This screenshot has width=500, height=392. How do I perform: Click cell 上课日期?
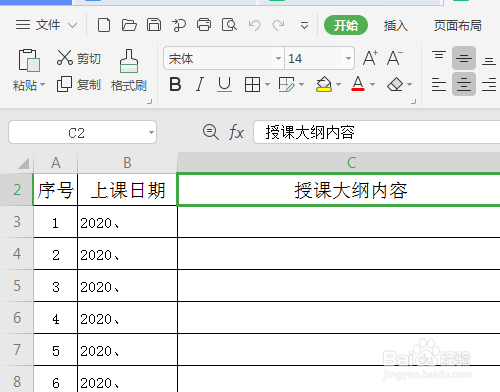[127, 190]
